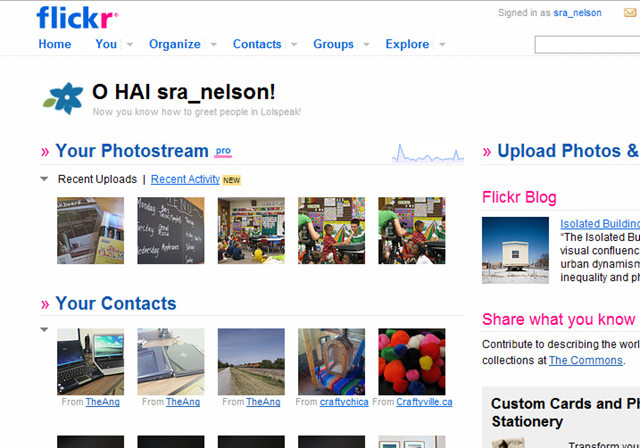Click the O HAI sra_nelson! greeting
This screenshot has height=448, width=640.
tap(184, 92)
